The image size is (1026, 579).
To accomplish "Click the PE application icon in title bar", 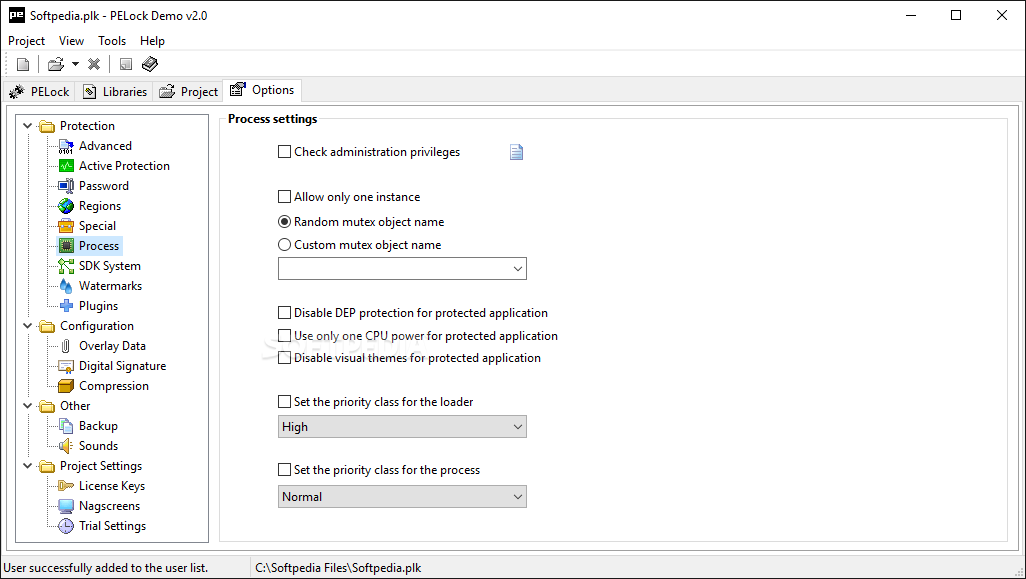I will (16, 16).
